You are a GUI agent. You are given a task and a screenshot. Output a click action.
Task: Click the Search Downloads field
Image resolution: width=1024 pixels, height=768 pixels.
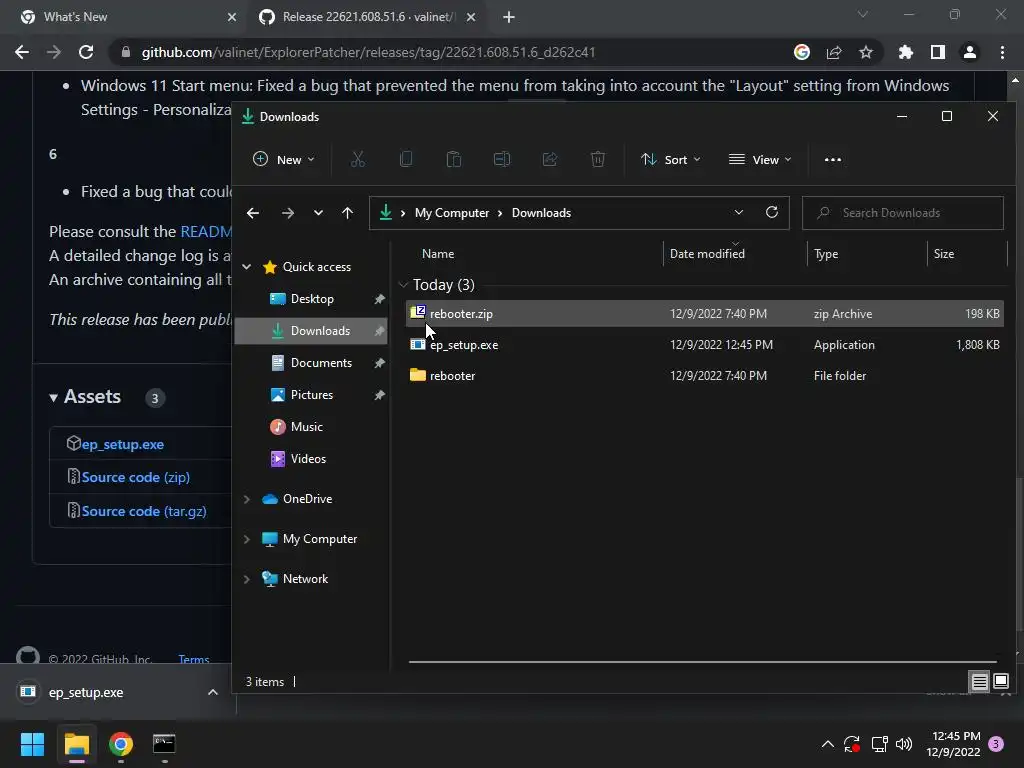point(903,213)
